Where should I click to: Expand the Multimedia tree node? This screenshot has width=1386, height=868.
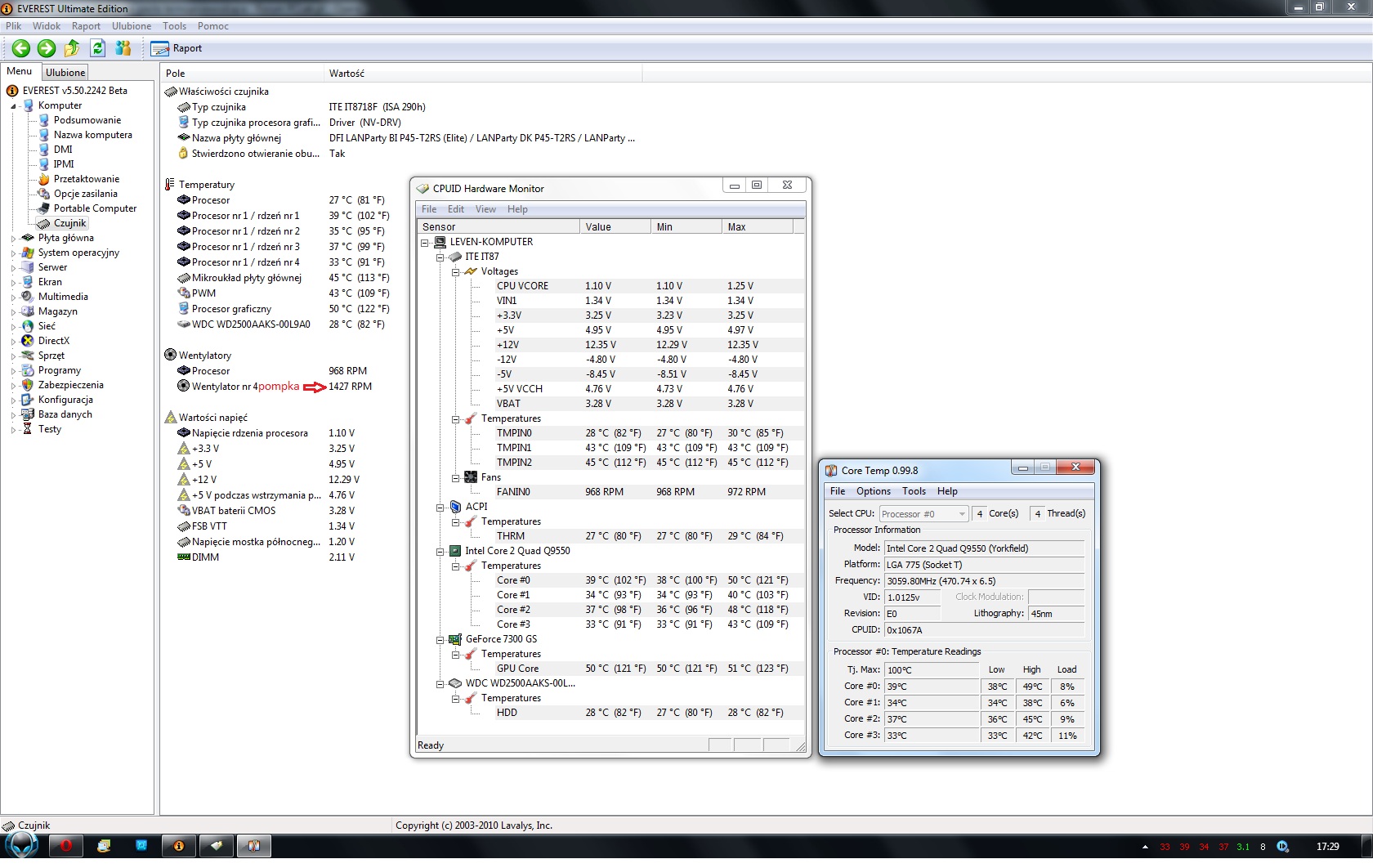coord(13,298)
